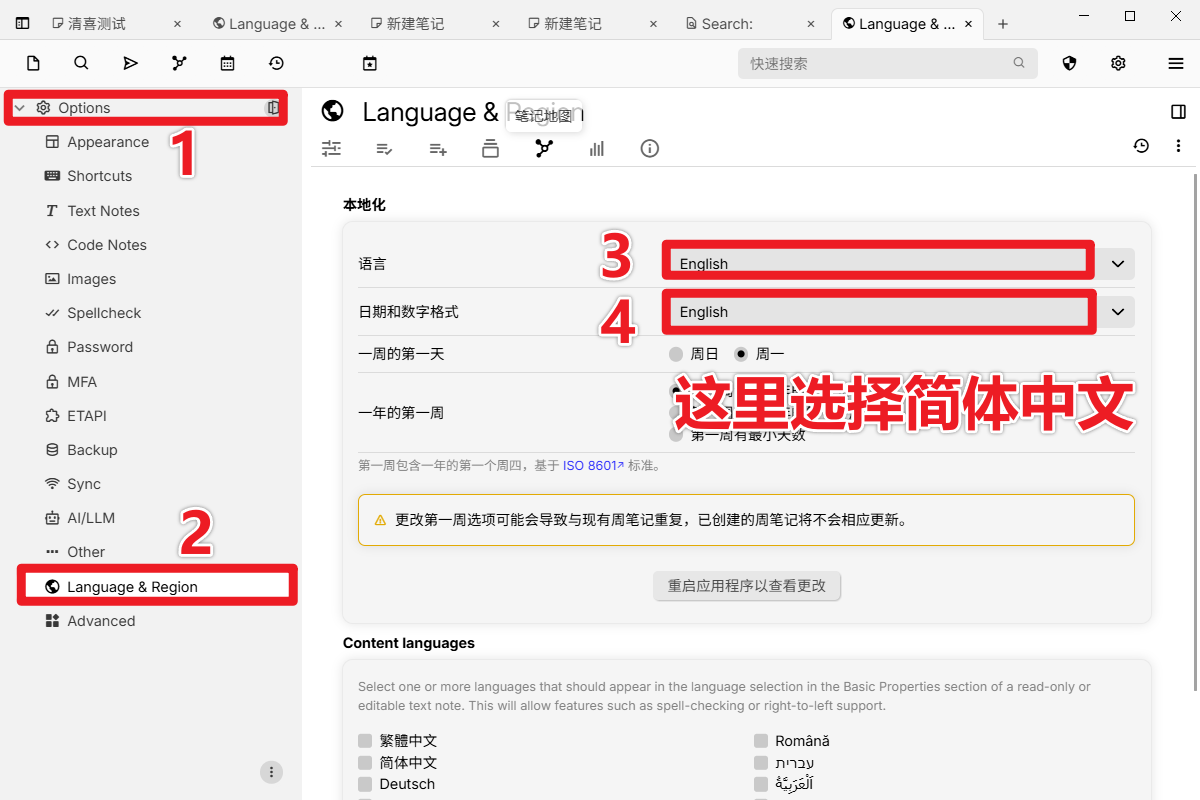The width and height of the screenshot is (1200, 800).
Task: Open the date and number format dropdown
Action: [x=877, y=311]
